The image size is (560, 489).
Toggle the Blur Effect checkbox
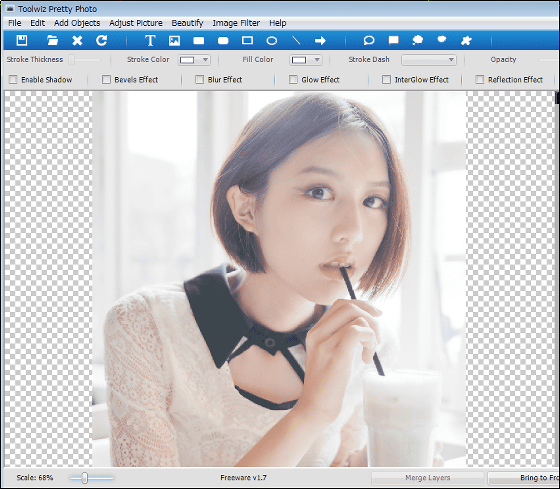point(200,79)
